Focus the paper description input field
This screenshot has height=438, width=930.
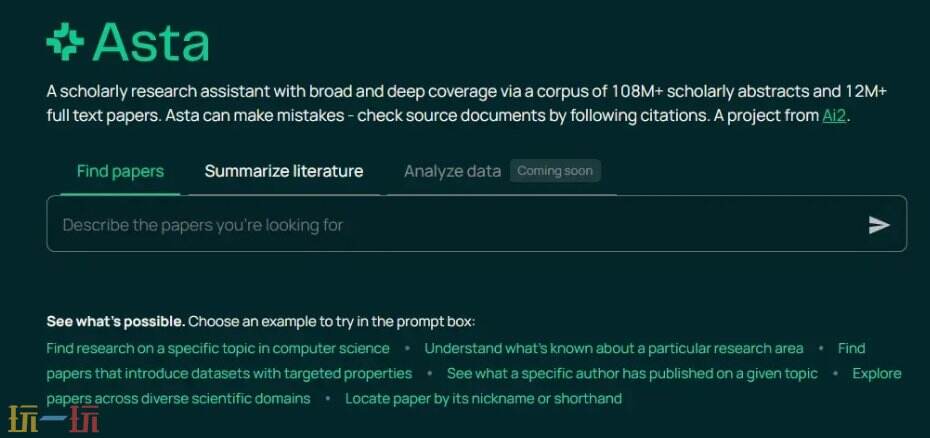[450, 225]
